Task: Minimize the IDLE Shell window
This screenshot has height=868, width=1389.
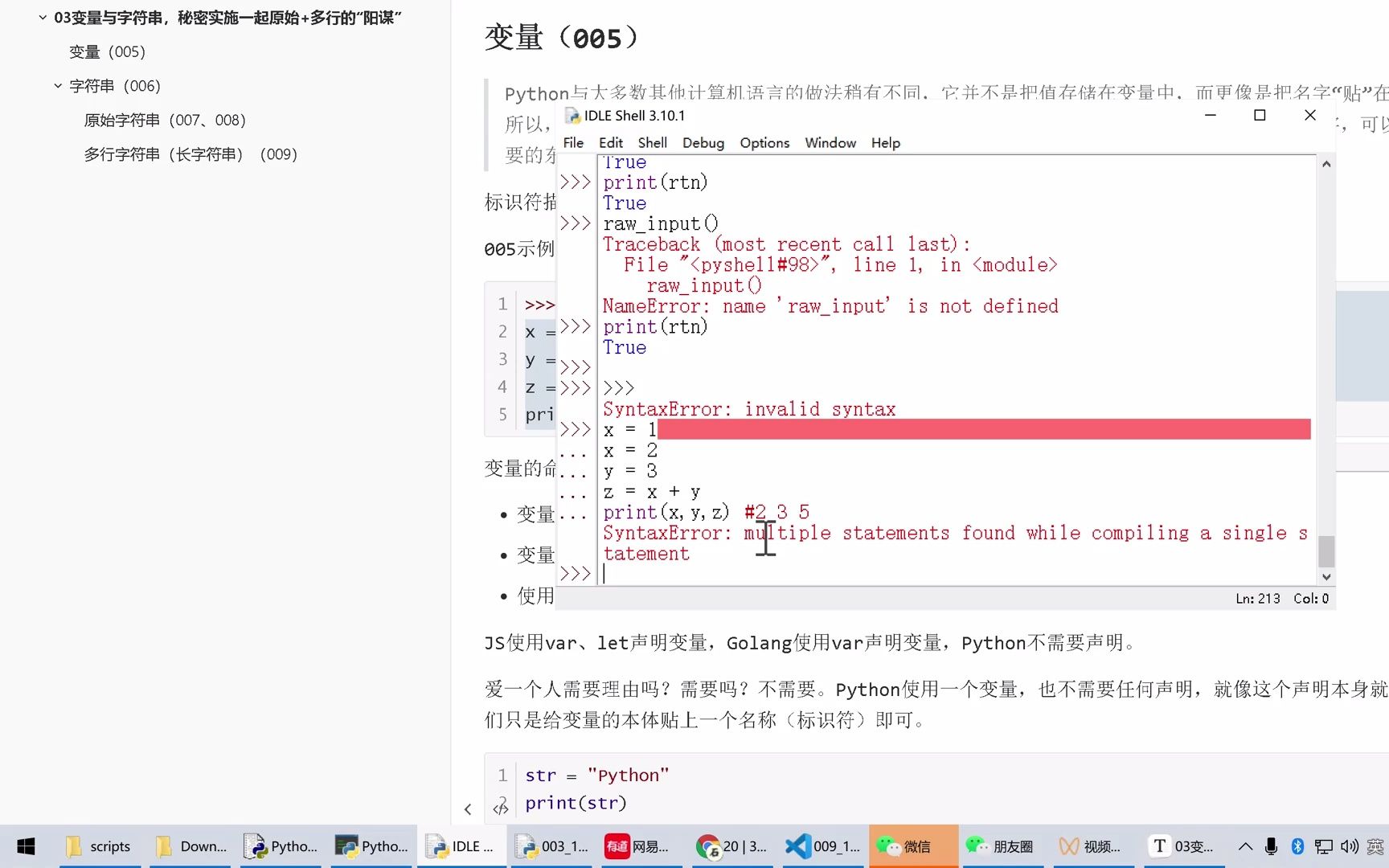Action: pos(1210,115)
